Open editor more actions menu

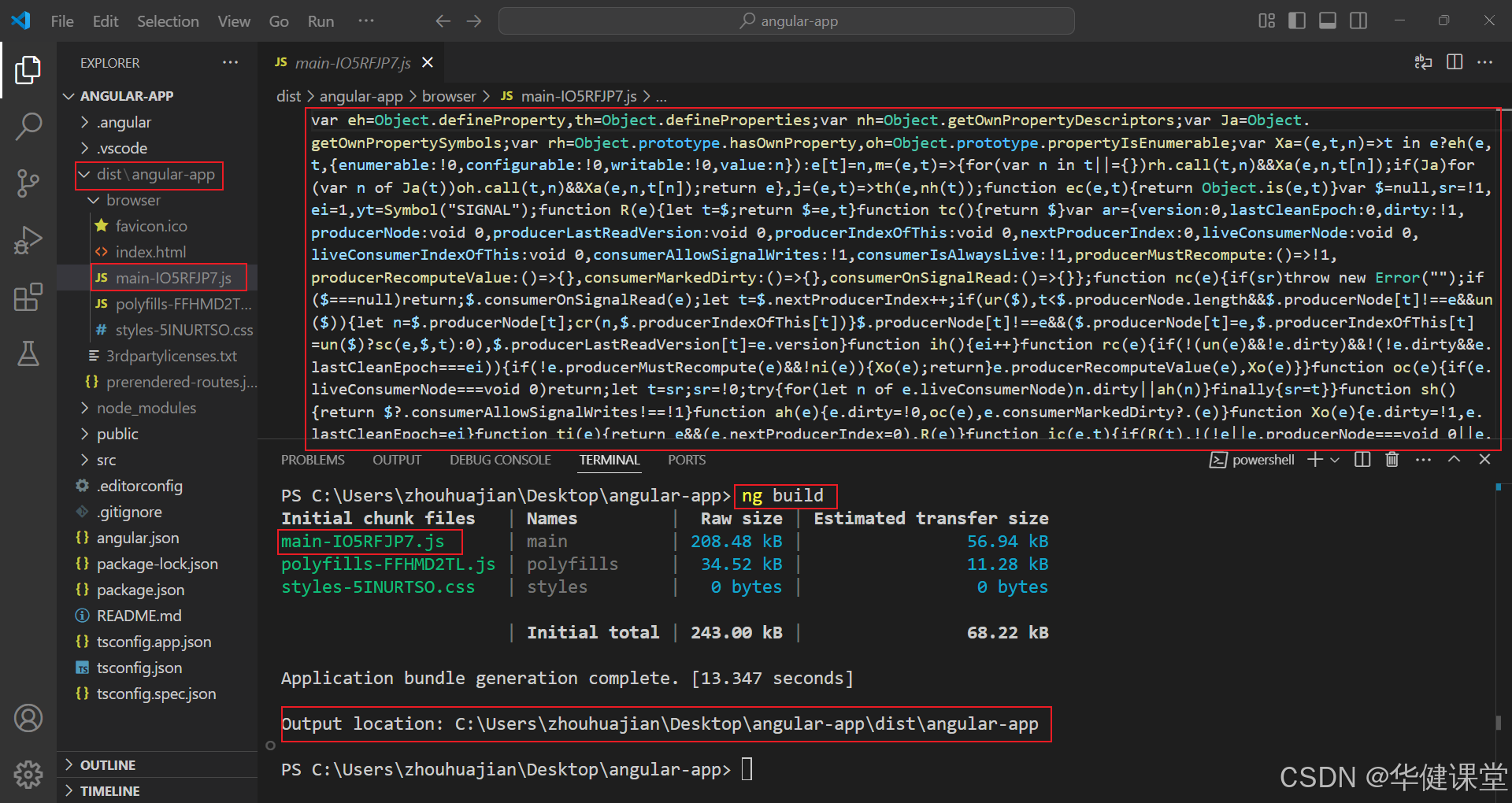[x=1485, y=62]
